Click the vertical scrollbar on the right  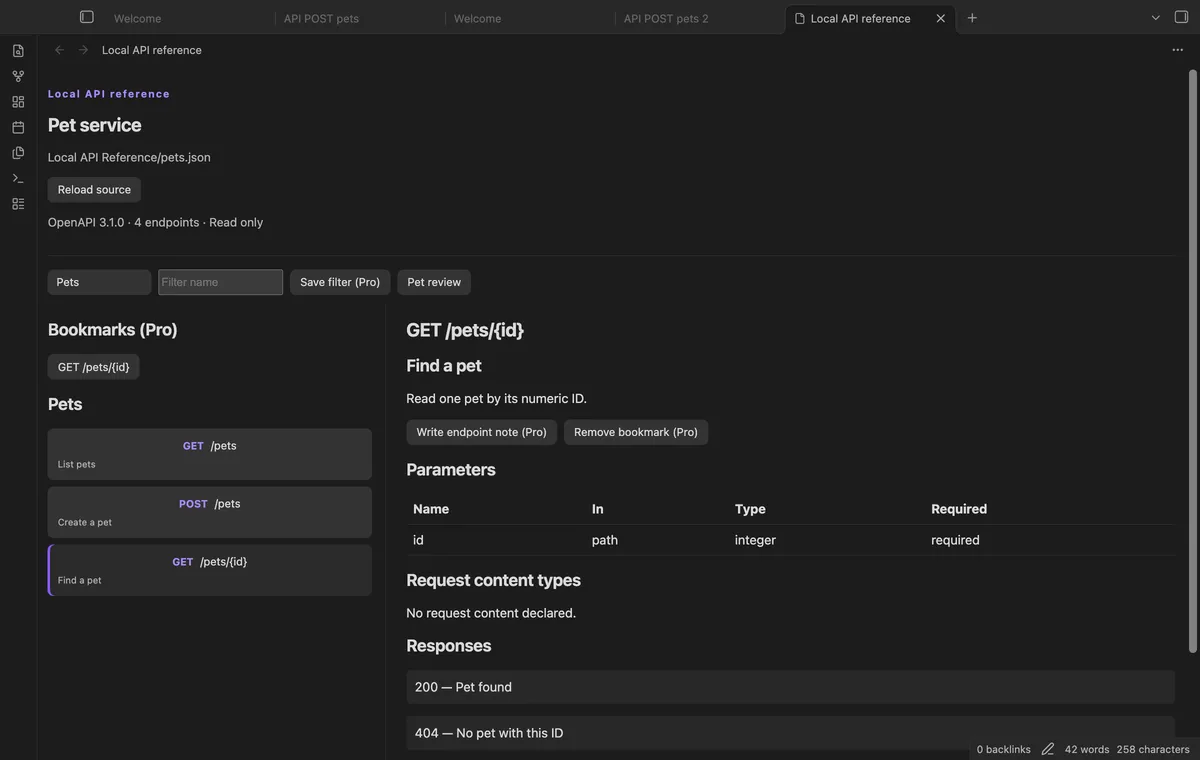[1192, 360]
